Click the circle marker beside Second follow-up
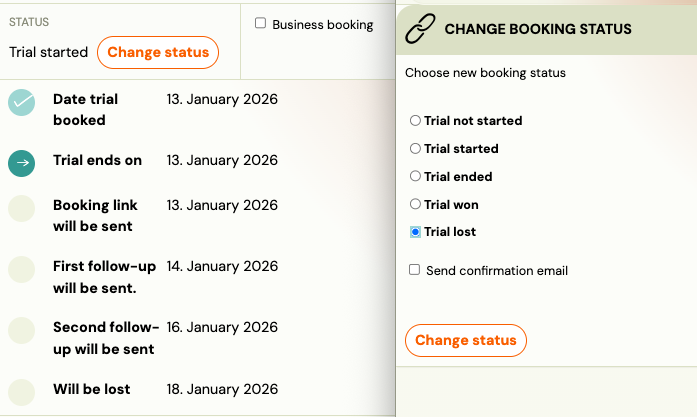 (x=22, y=329)
